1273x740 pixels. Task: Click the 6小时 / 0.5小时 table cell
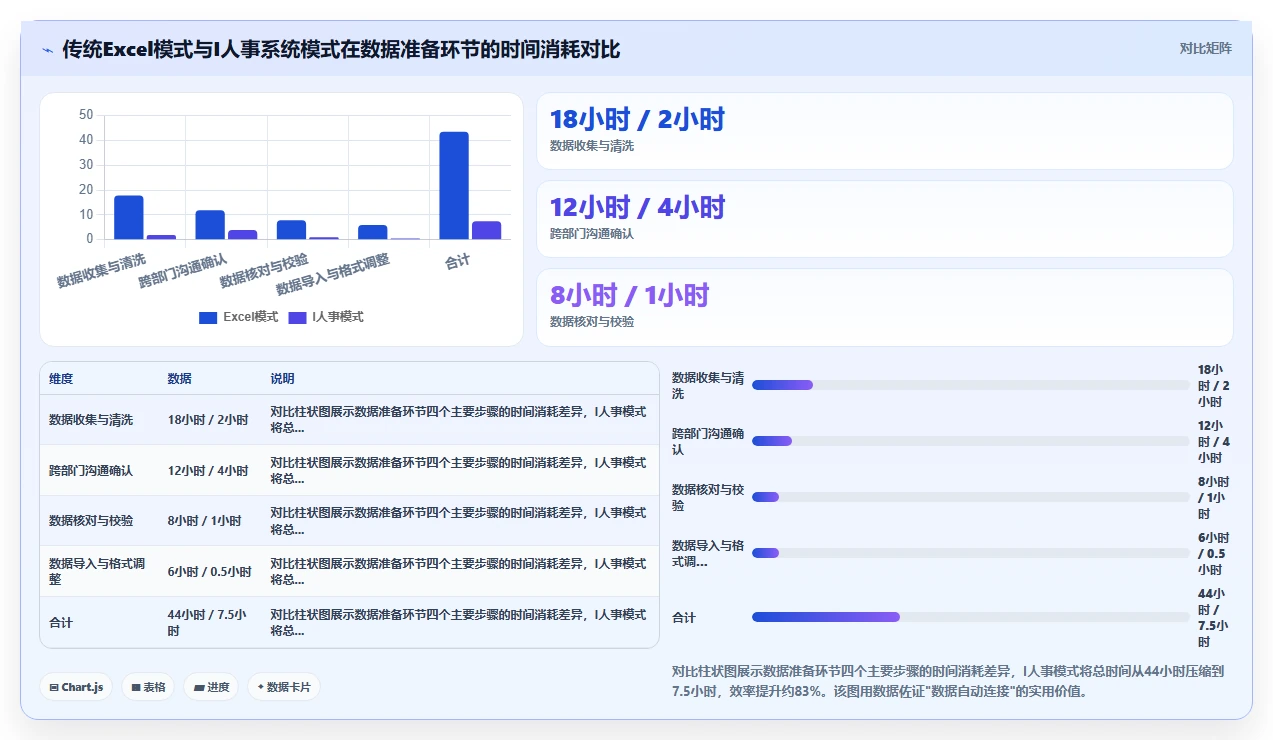point(210,572)
